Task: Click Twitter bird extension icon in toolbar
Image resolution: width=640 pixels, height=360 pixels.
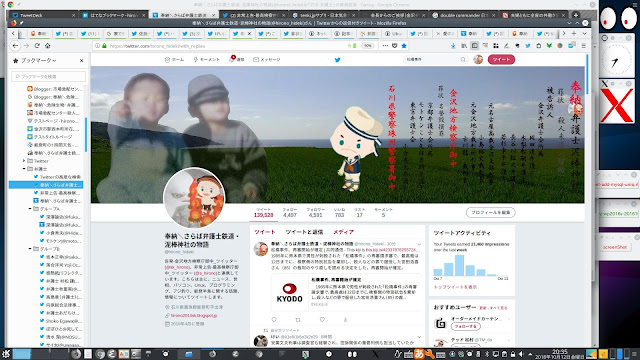Action: click(x=528, y=46)
